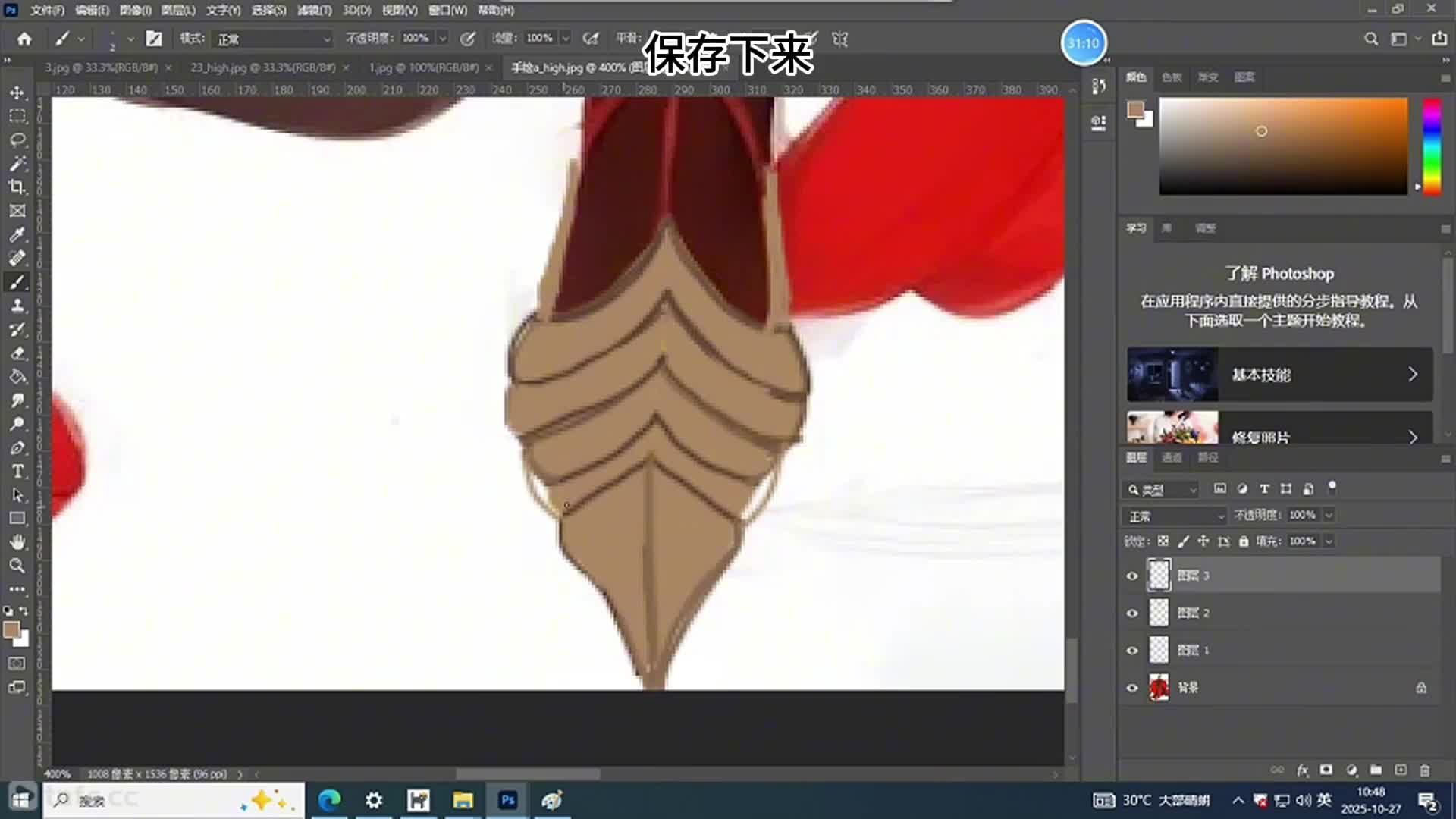
Task: Select the Horizontal Type tool
Action: [x=17, y=472]
